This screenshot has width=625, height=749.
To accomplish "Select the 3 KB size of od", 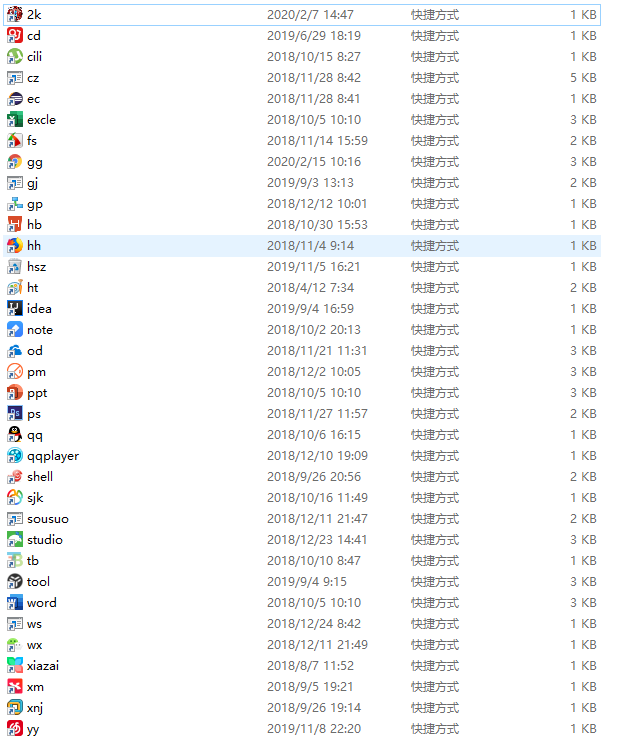I will point(583,351).
